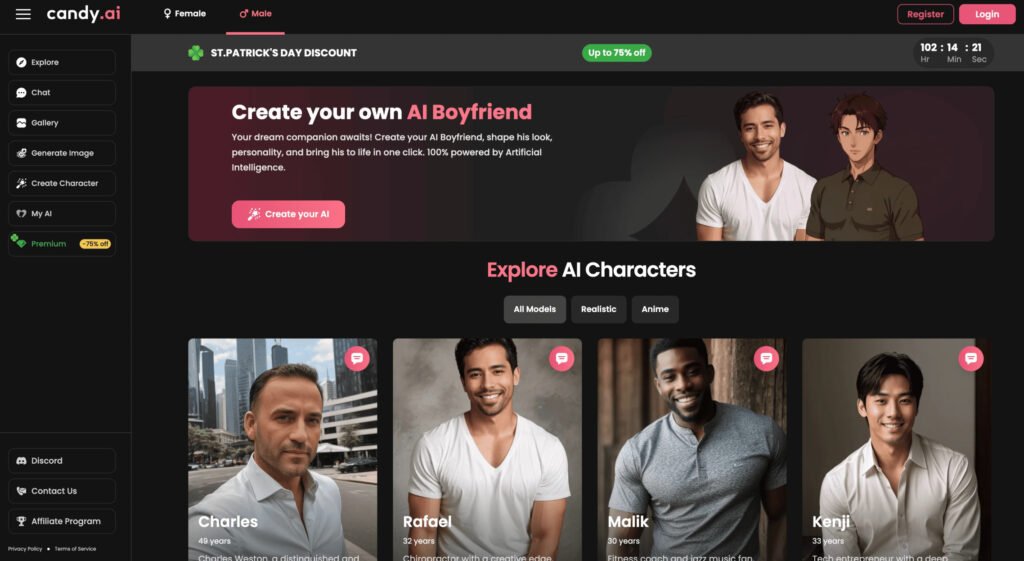1024x561 pixels.
Task: Filter characters by Realistic
Action: point(598,309)
